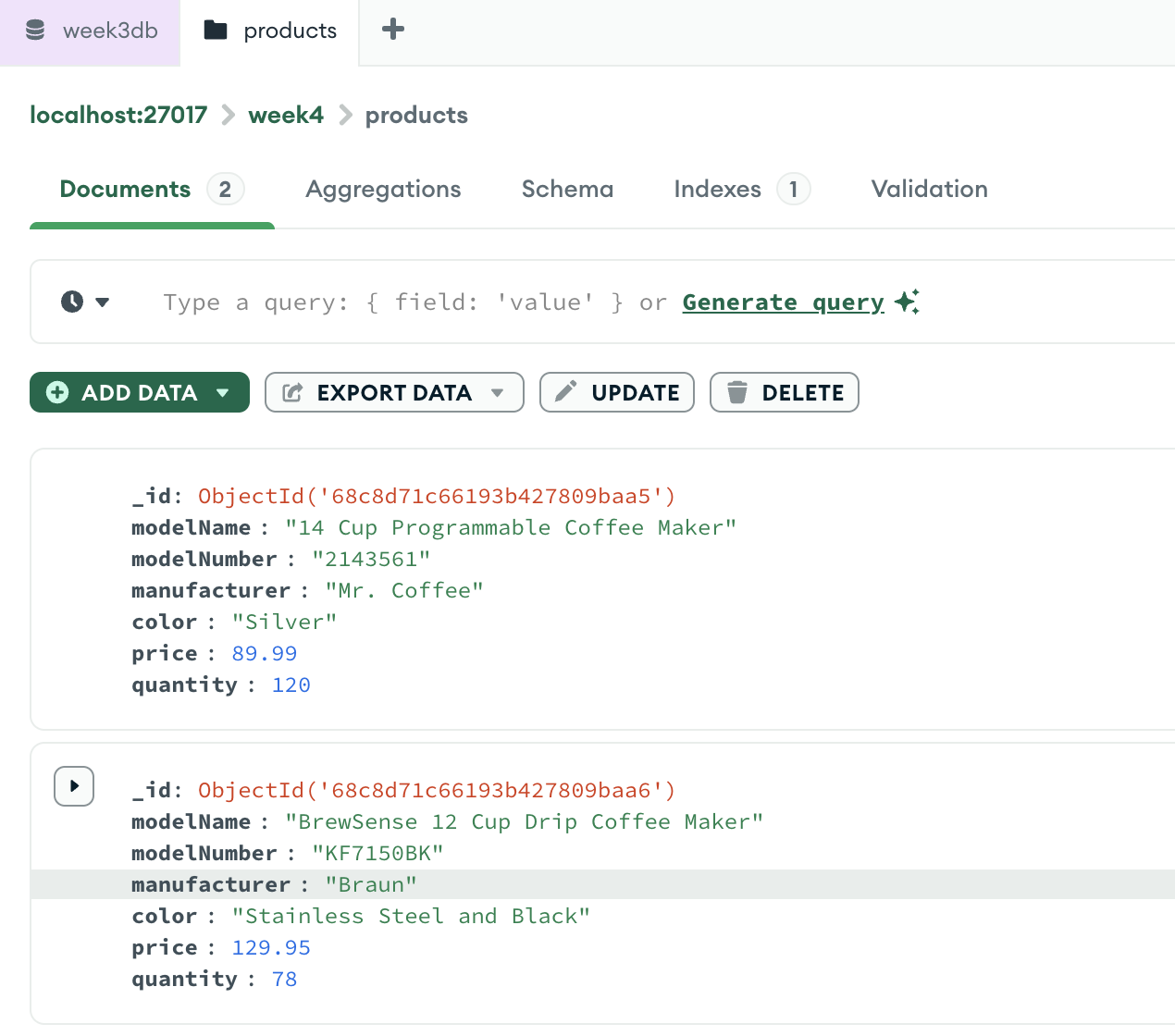Open the Documents tab
This screenshot has width=1175, height=1036.
(152, 190)
